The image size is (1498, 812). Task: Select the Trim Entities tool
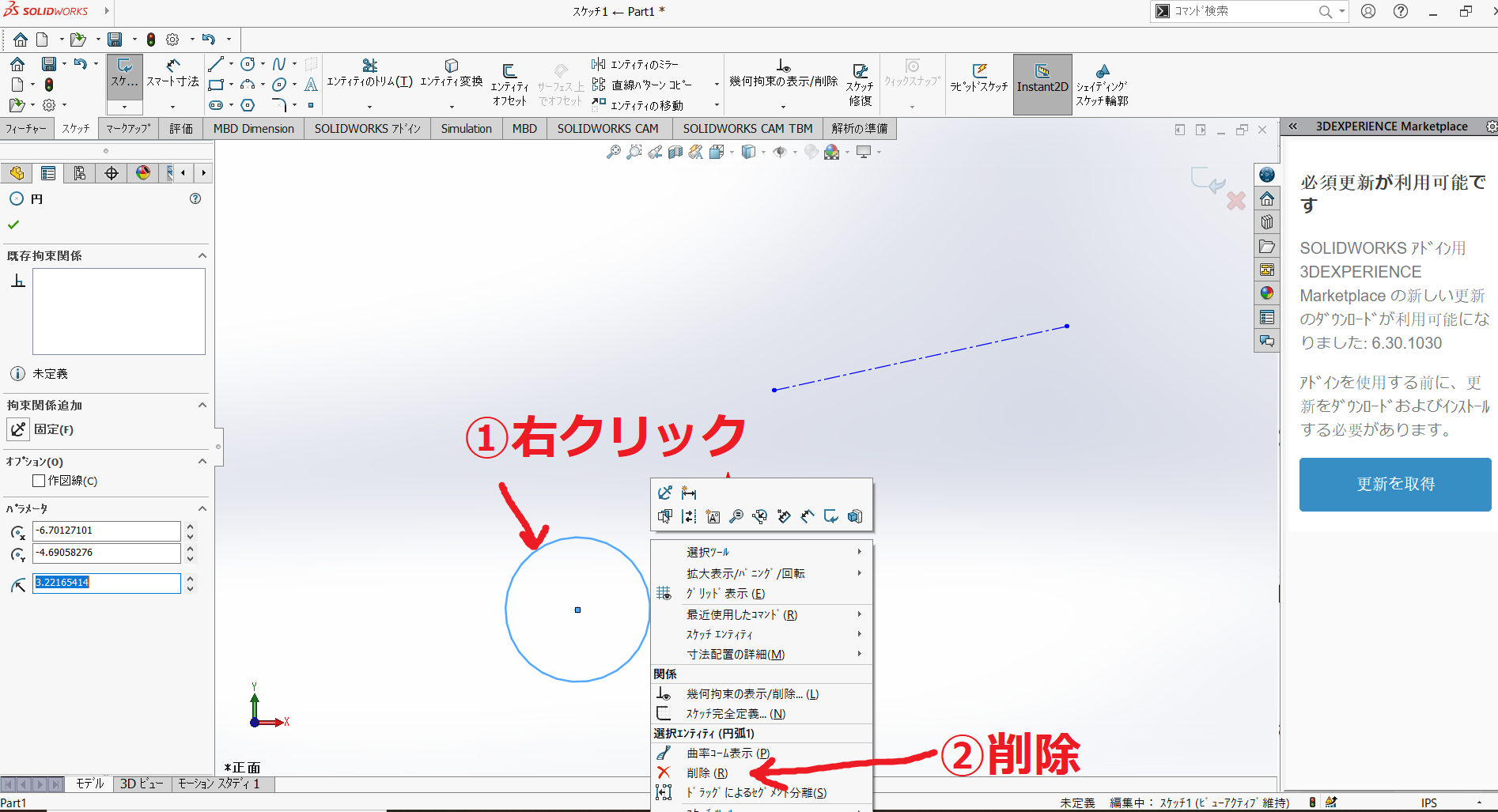click(369, 74)
